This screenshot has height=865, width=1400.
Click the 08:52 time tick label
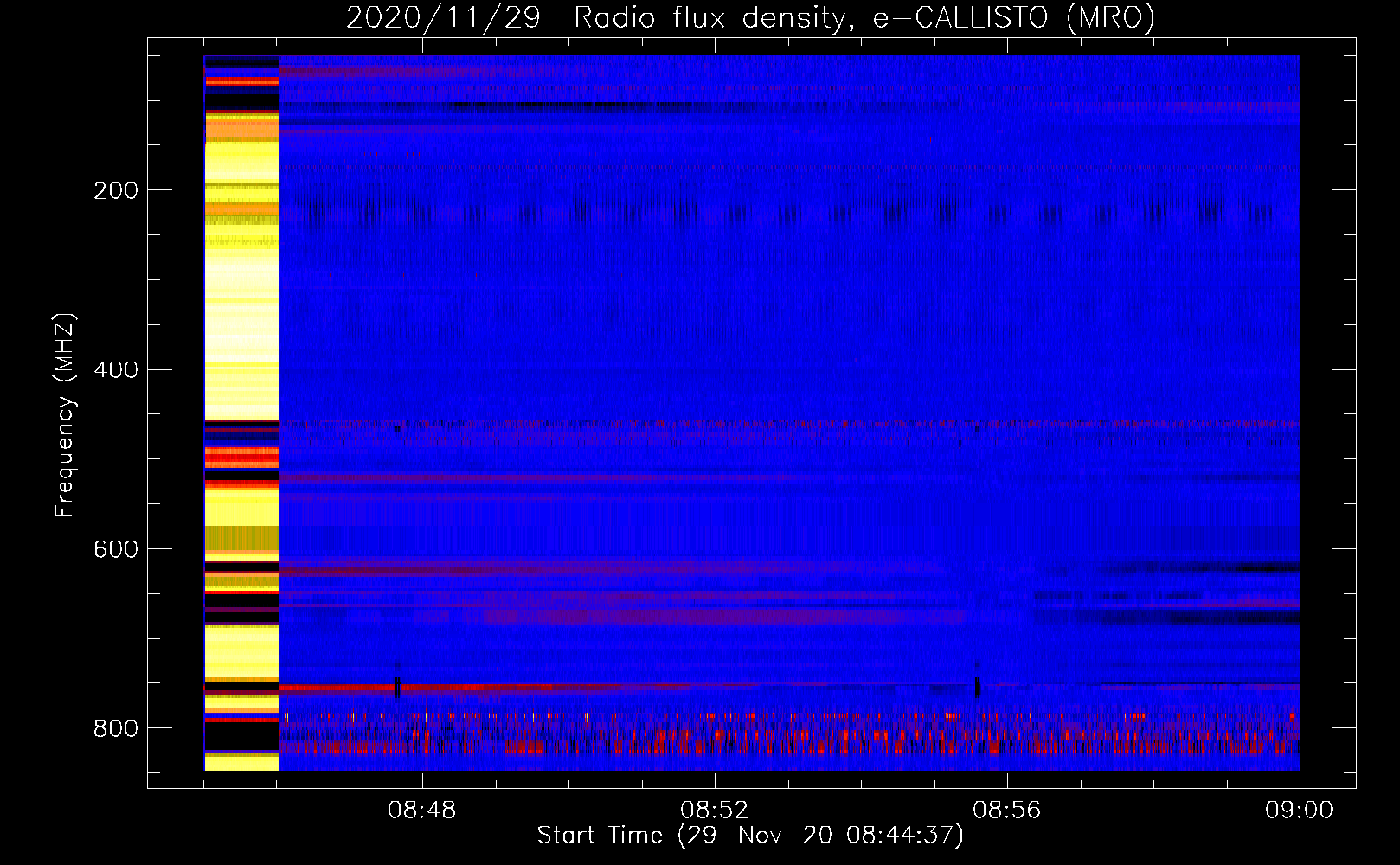pyautogui.click(x=714, y=811)
